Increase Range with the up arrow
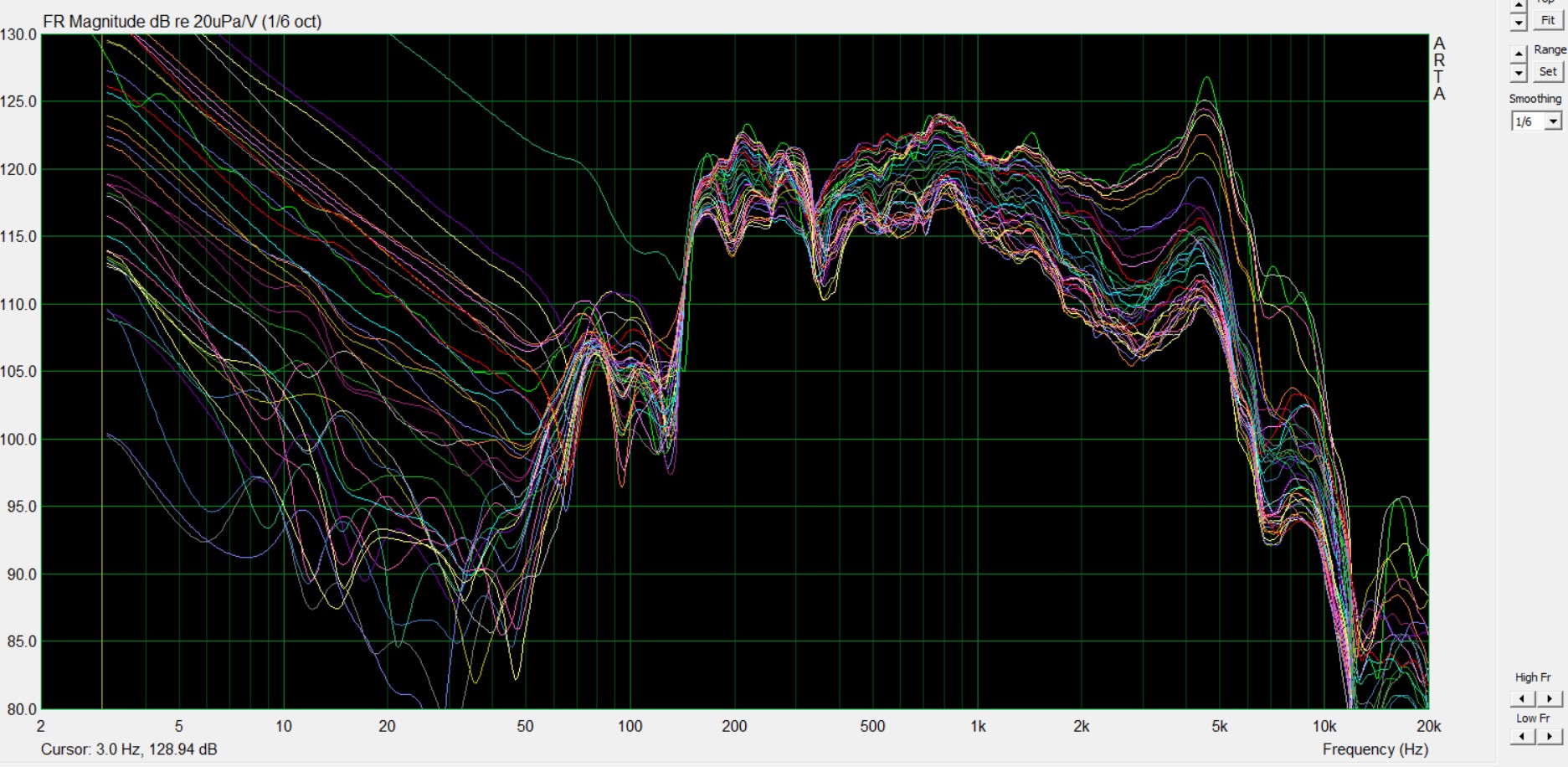The width and height of the screenshot is (1568, 767). [x=1519, y=54]
